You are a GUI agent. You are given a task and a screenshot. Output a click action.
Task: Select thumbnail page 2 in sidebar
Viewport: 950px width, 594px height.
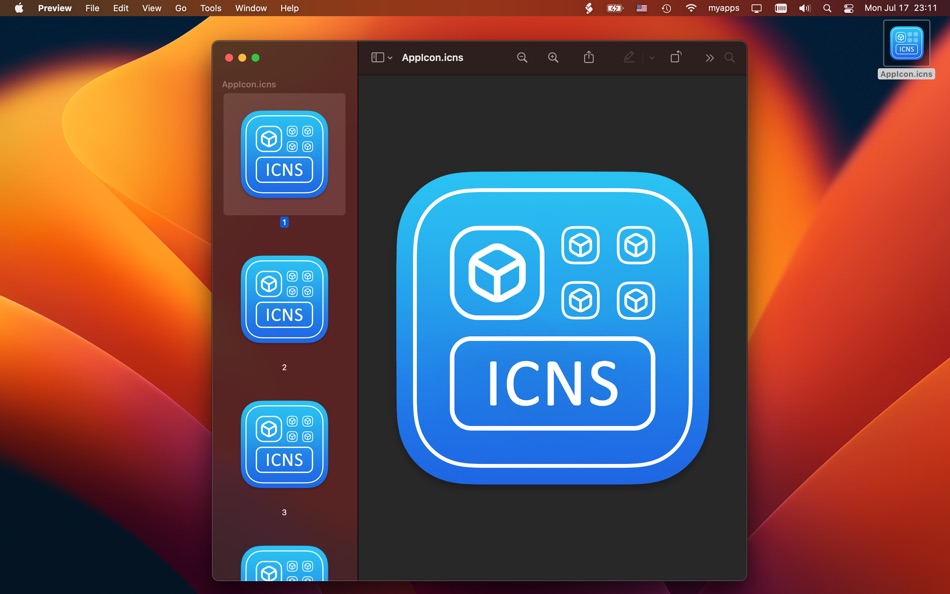284,299
